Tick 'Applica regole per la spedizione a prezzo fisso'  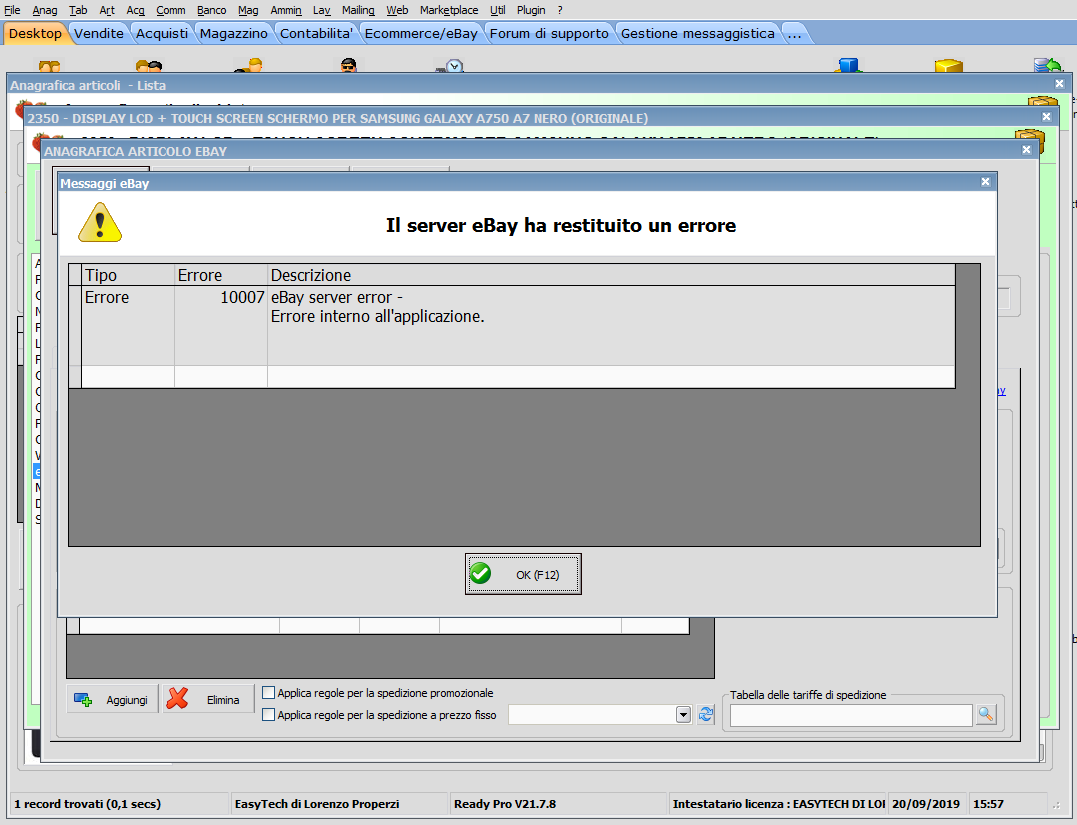point(269,714)
